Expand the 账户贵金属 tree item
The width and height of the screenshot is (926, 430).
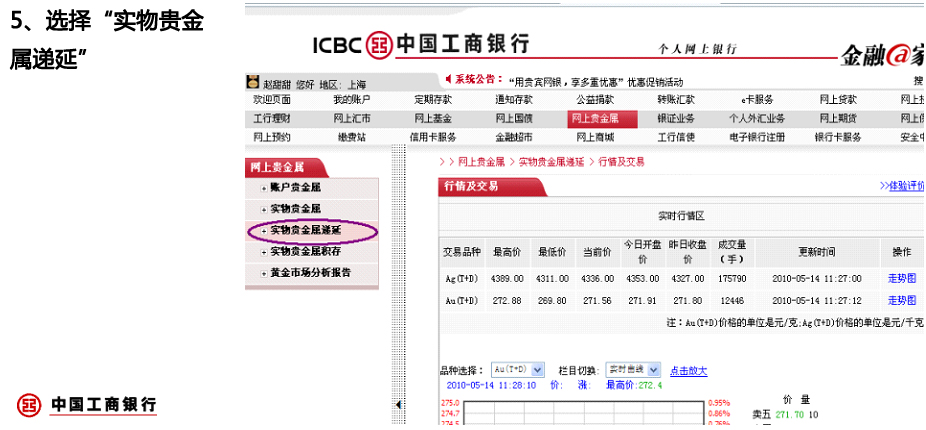click(264, 188)
